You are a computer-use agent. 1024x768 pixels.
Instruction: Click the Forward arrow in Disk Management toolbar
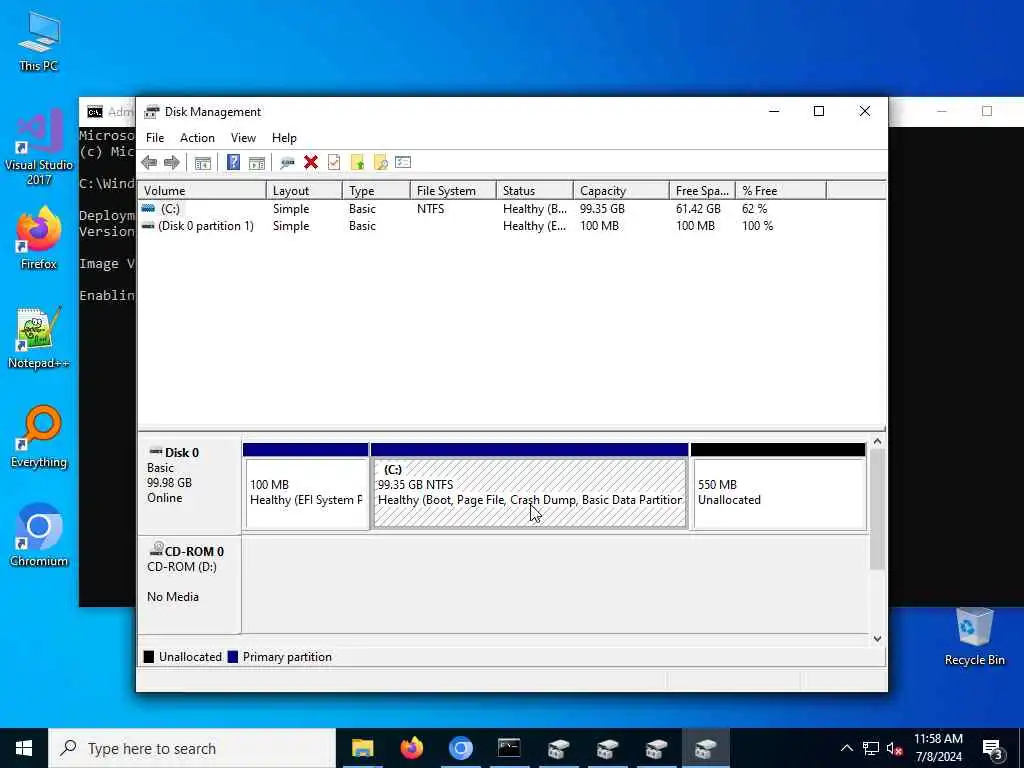click(x=172, y=163)
